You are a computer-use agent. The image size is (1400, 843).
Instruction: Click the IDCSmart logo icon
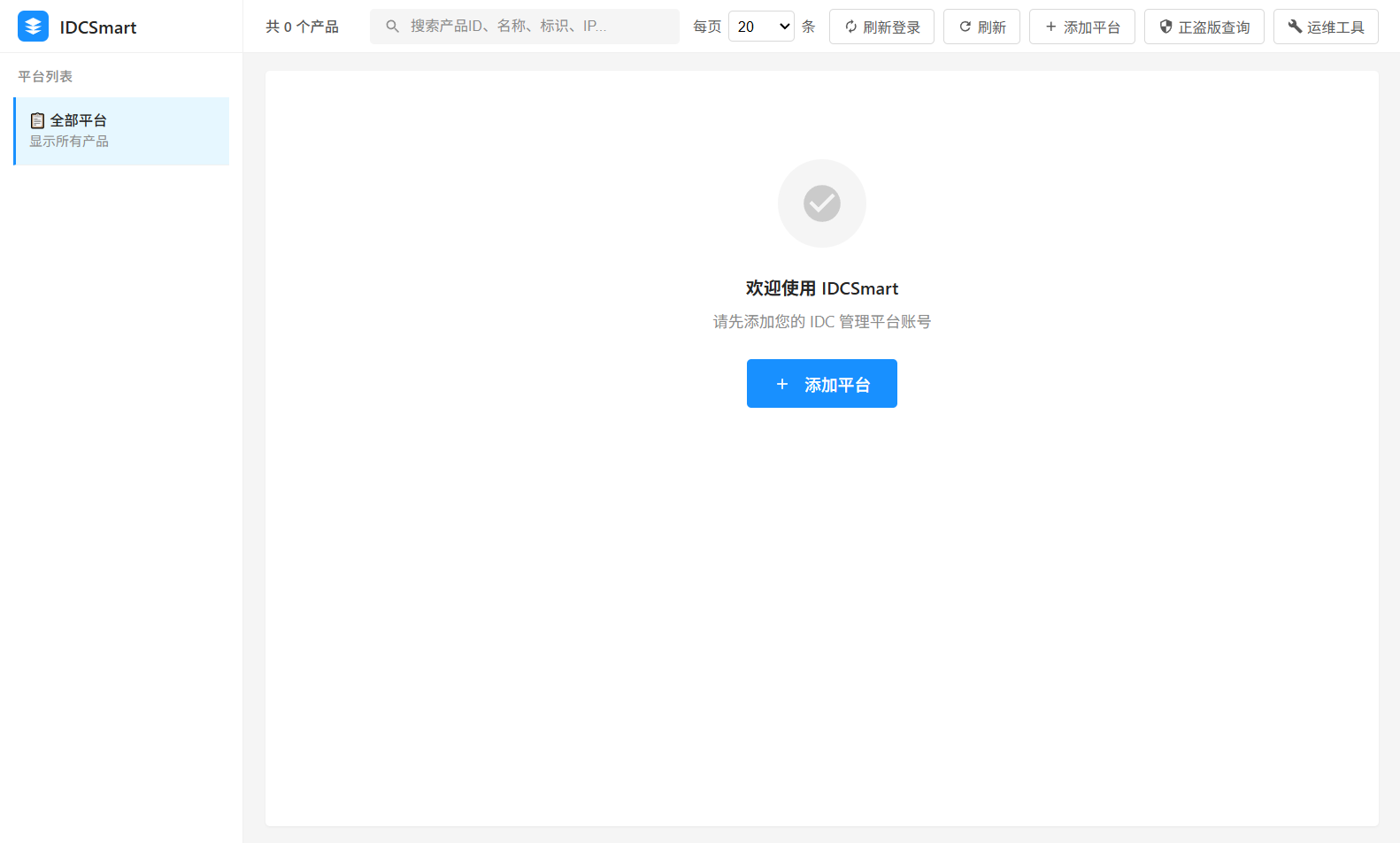(x=33, y=27)
